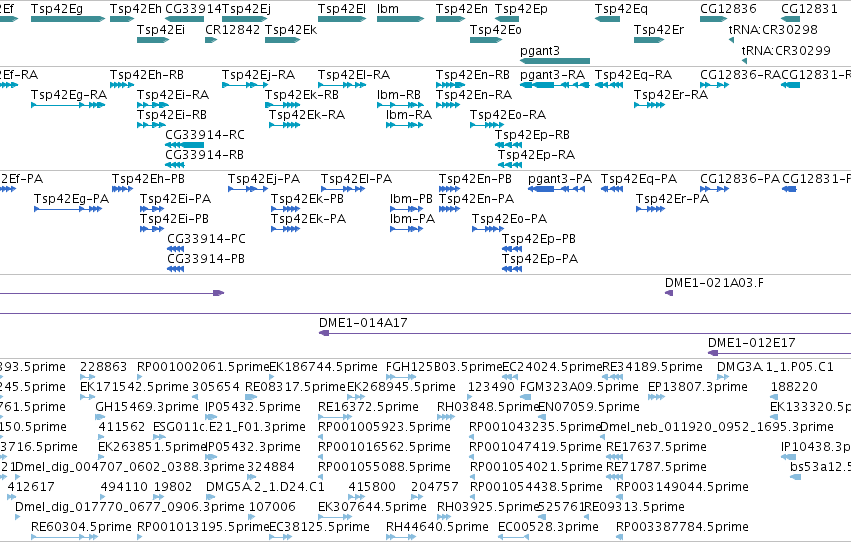Click the tRNA:CR30299 label
This screenshot has height=542, width=851.
pyautogui.click(x=786, y=51)
